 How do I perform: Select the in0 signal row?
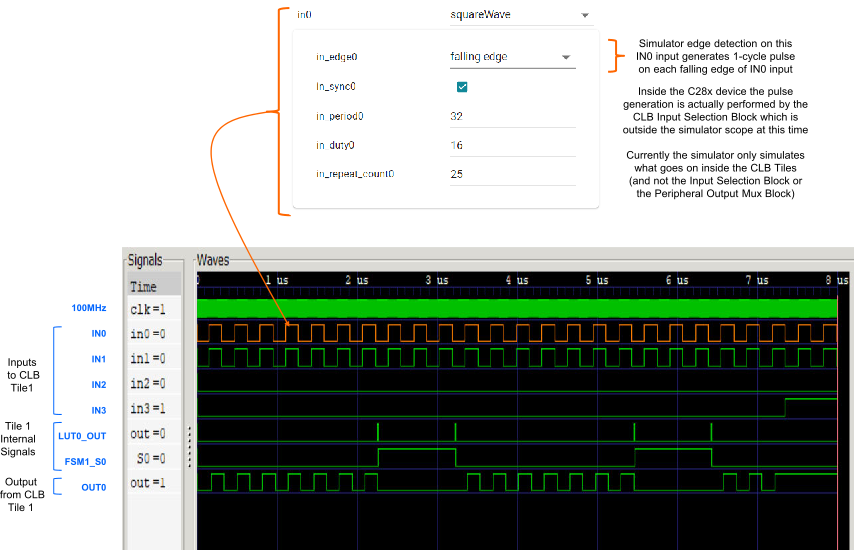tap(152, 334)
